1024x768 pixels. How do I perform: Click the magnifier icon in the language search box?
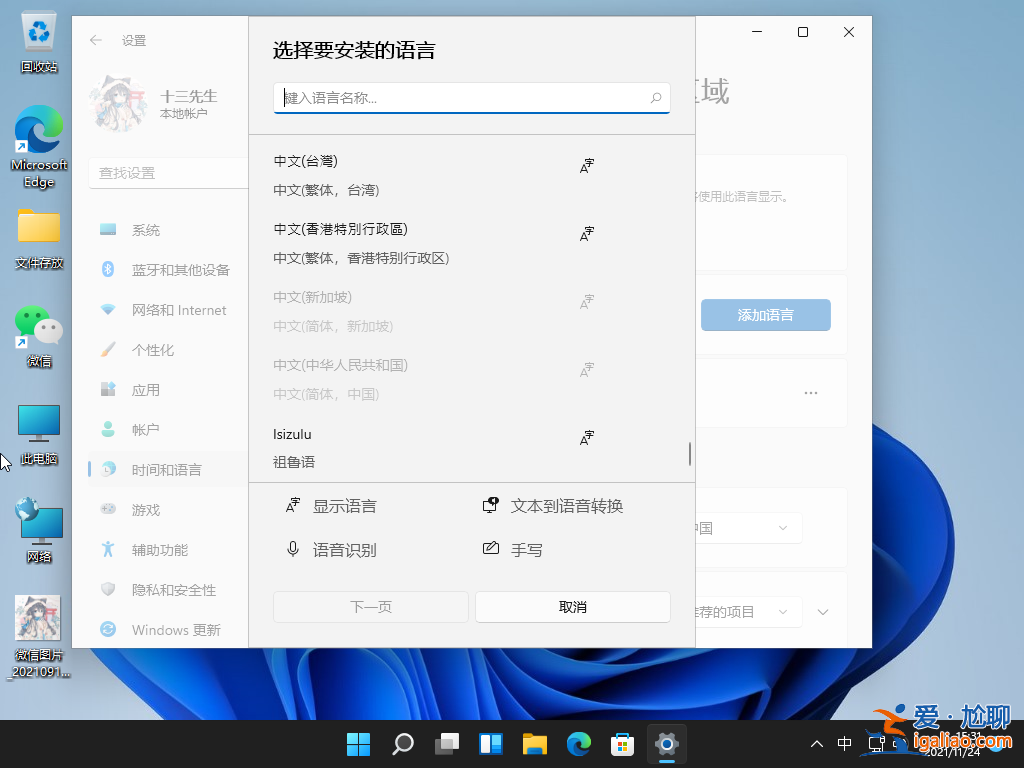point(655,97)
